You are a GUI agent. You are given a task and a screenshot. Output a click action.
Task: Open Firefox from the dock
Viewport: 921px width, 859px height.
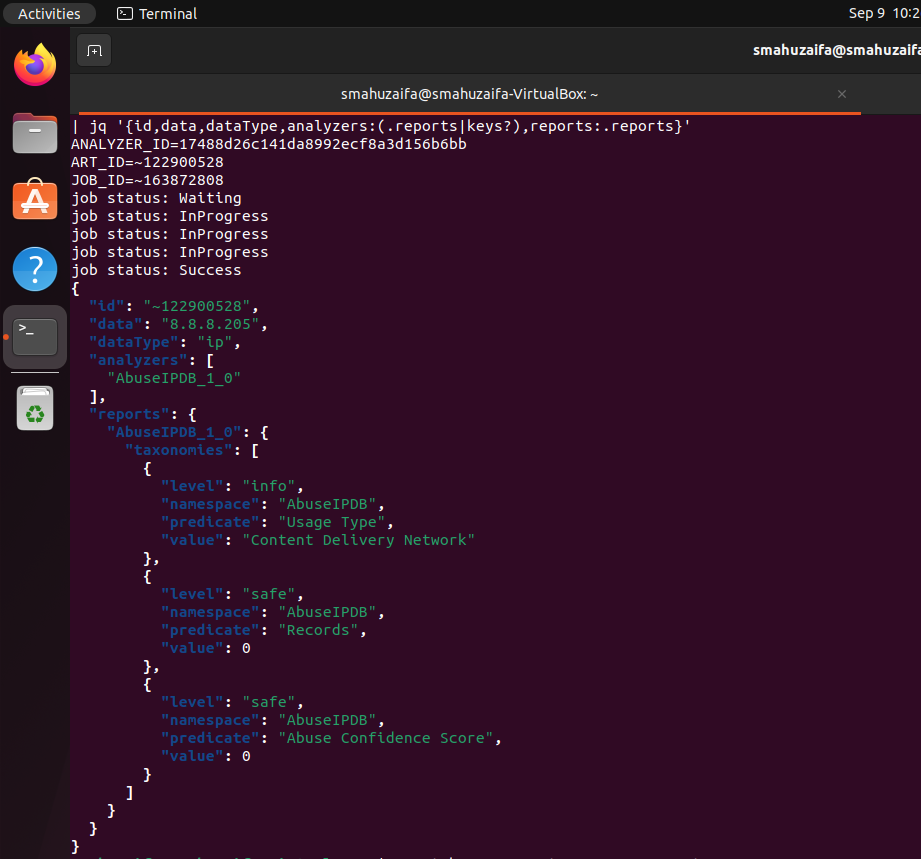click(34, 66)
